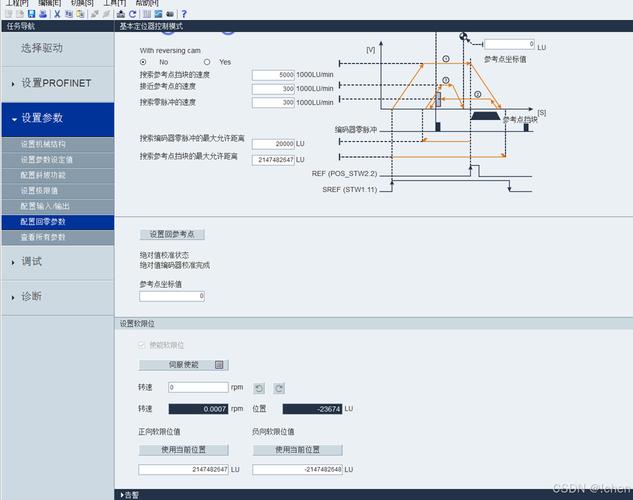633x500 pixels.
Task: Click the Copy toolbar icon
Action: pyautogui.click(x=69, y=14)
